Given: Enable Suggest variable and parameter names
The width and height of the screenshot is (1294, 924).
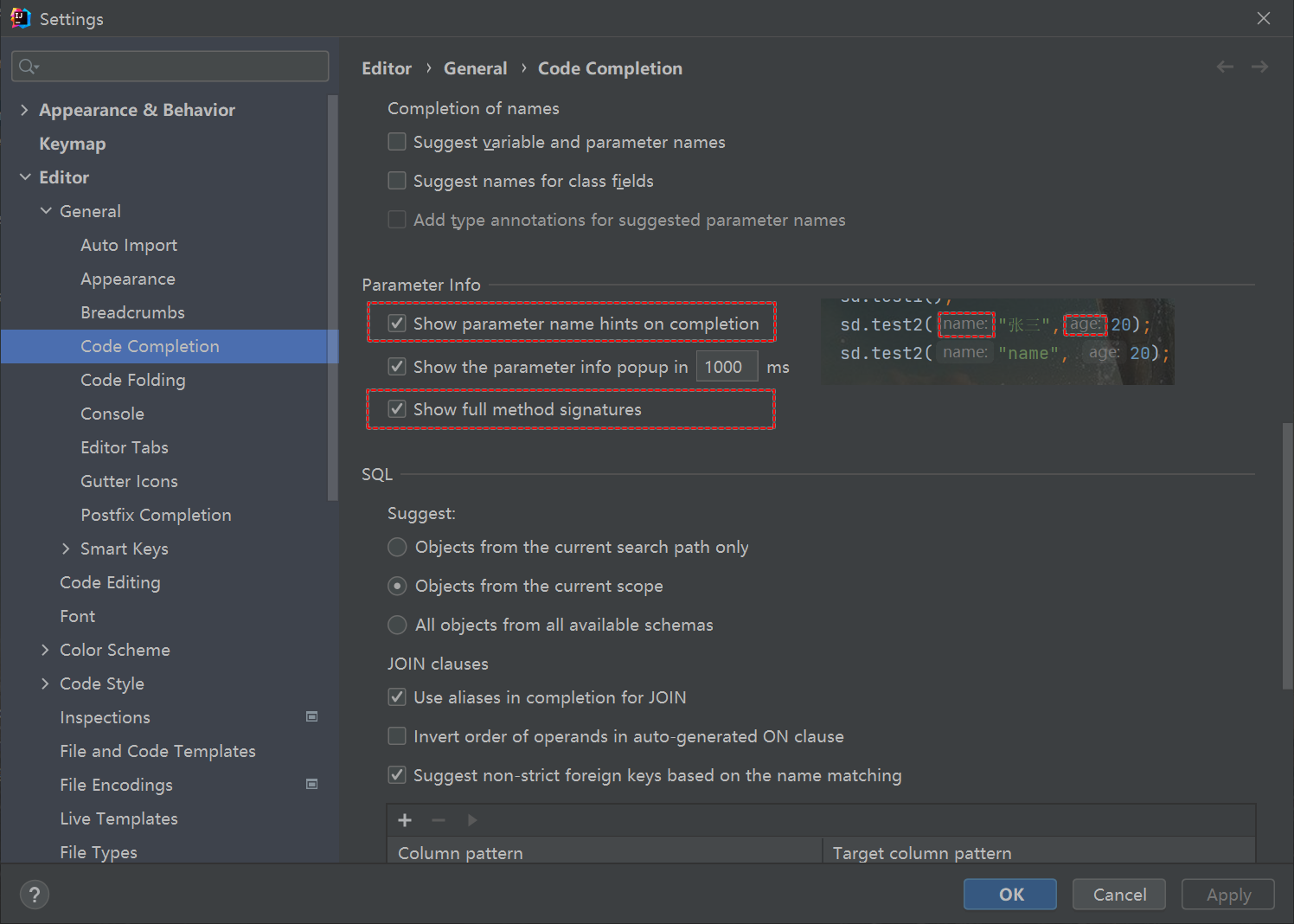Looking at the screenshot, I should (397, 142).
